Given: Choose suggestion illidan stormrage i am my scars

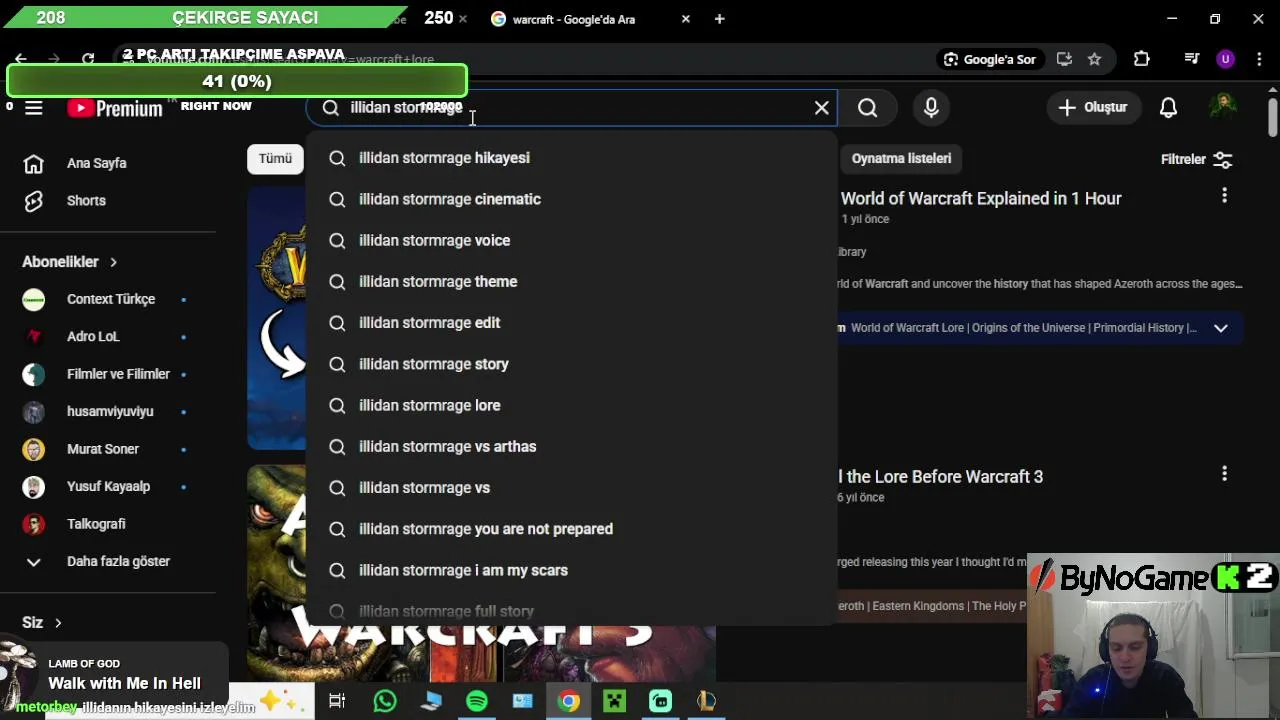Looking at the screenshot, I should (x=571, y=570).
